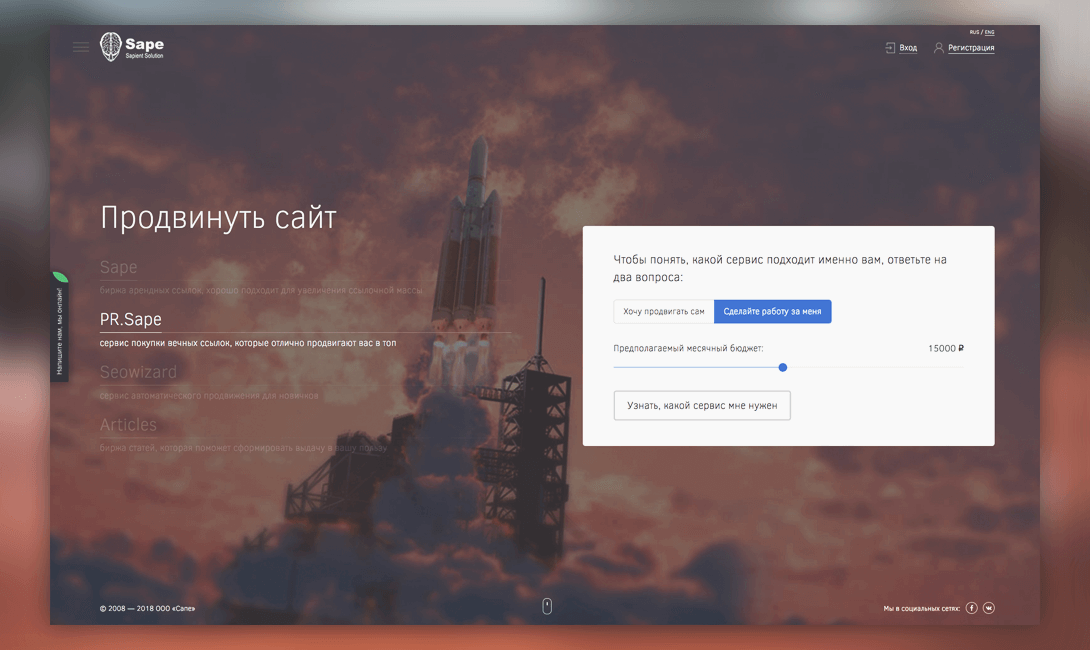Click the Sape brain logo
The width and height of the screenshot is (1090, 650).
tap(132, 47)
